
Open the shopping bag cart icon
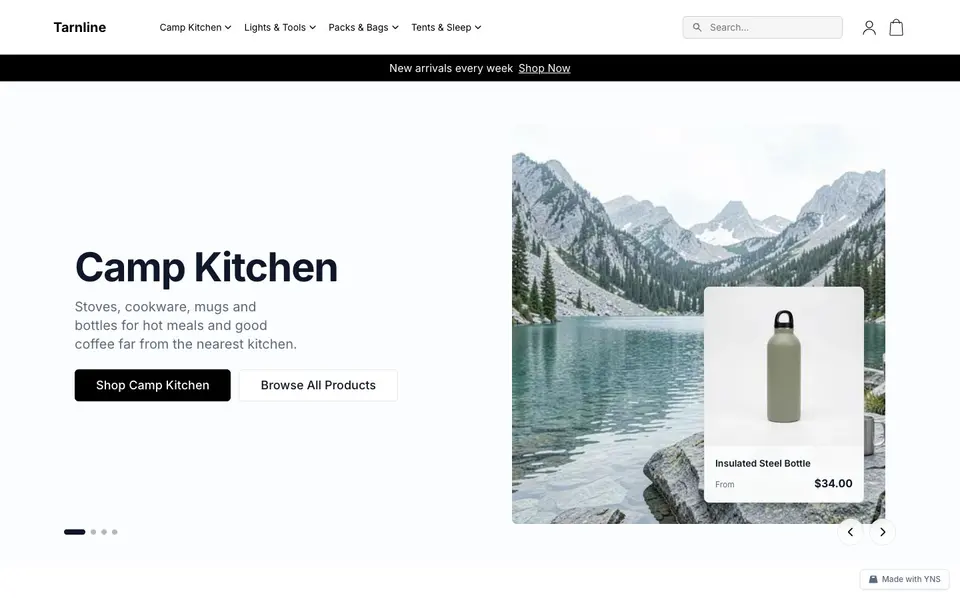(896, 28)
